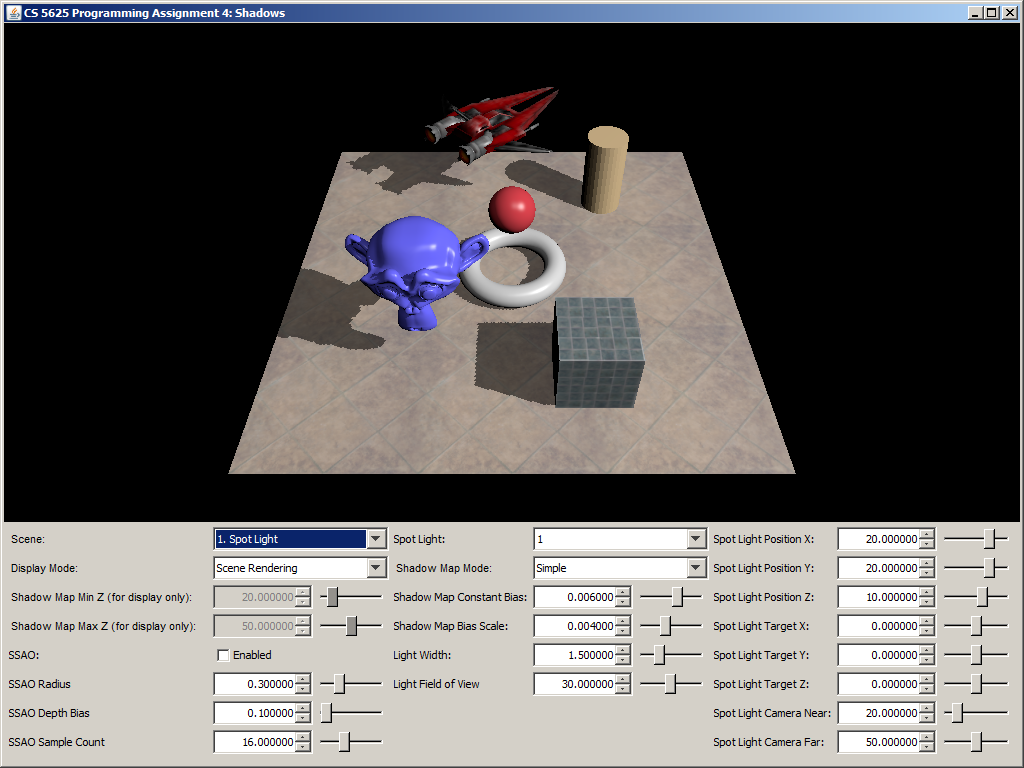Decrement Light Width spinner value
The image size is (1024, 768).
(x=624, y=661)
